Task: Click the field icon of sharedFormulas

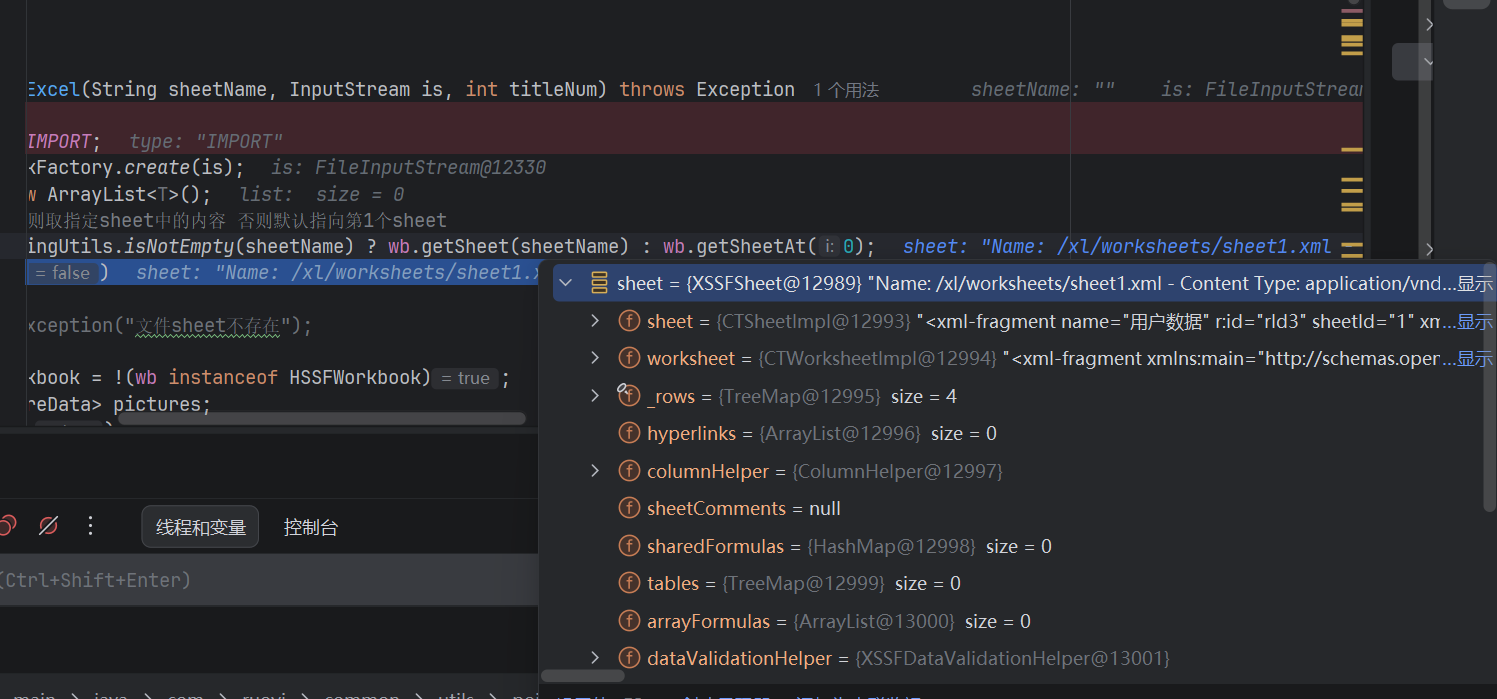Action: click(629, 546)
